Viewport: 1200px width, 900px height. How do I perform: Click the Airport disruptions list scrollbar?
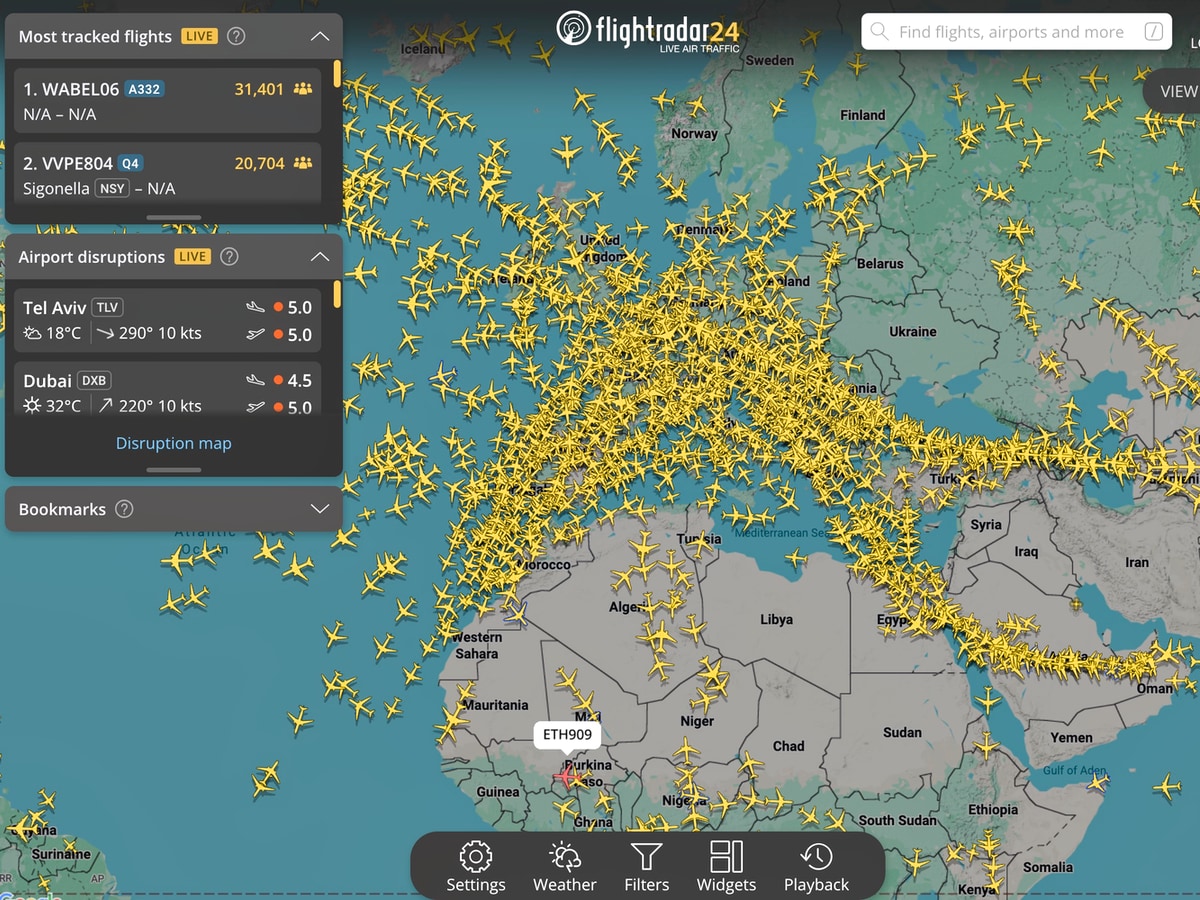pos(337,294)
